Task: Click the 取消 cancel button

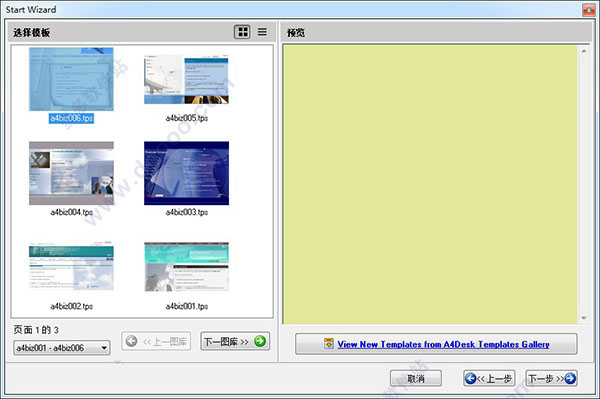Action: (416, 378)
